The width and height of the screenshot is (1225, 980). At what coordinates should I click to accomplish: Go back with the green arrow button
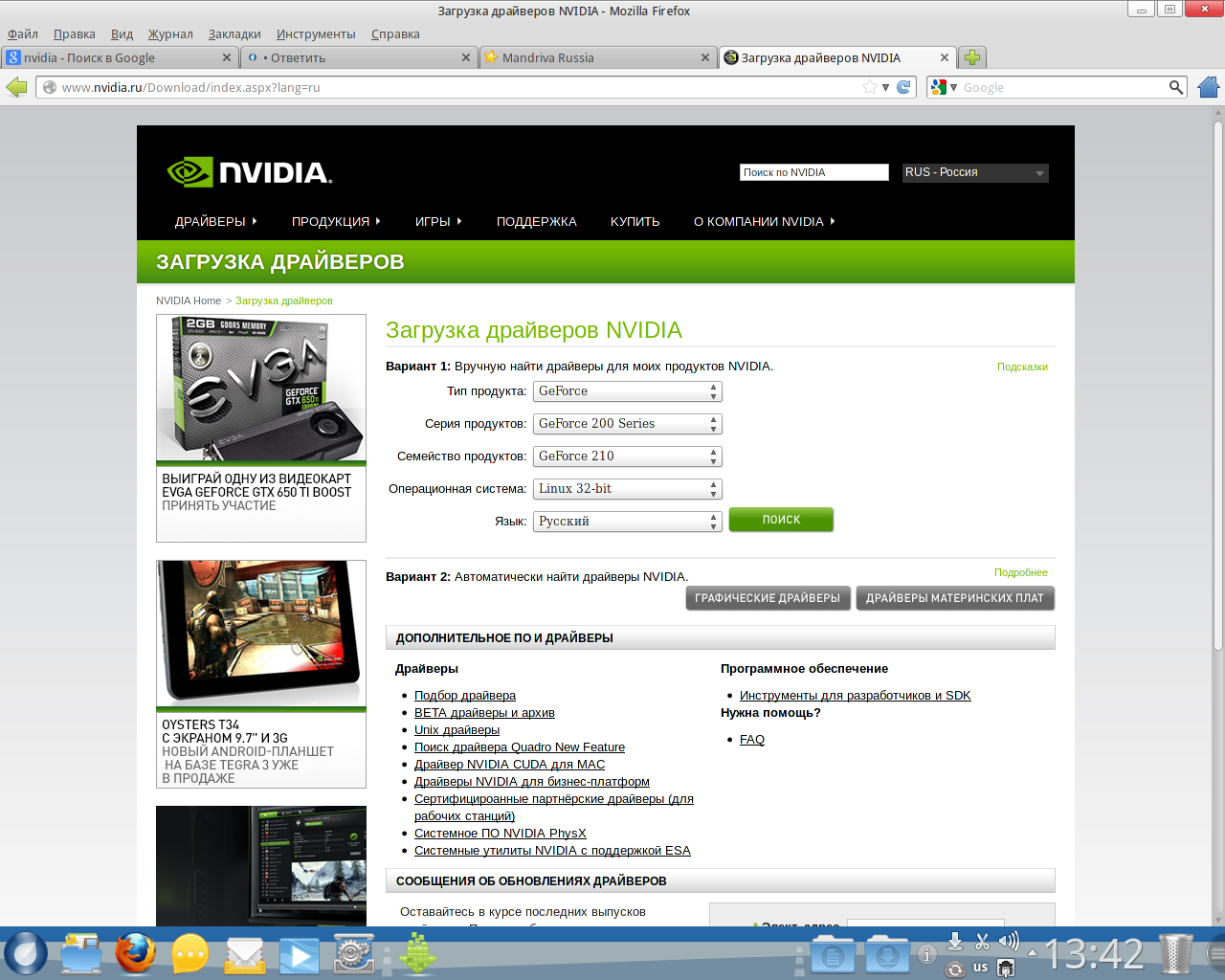[x=16, y=87]
